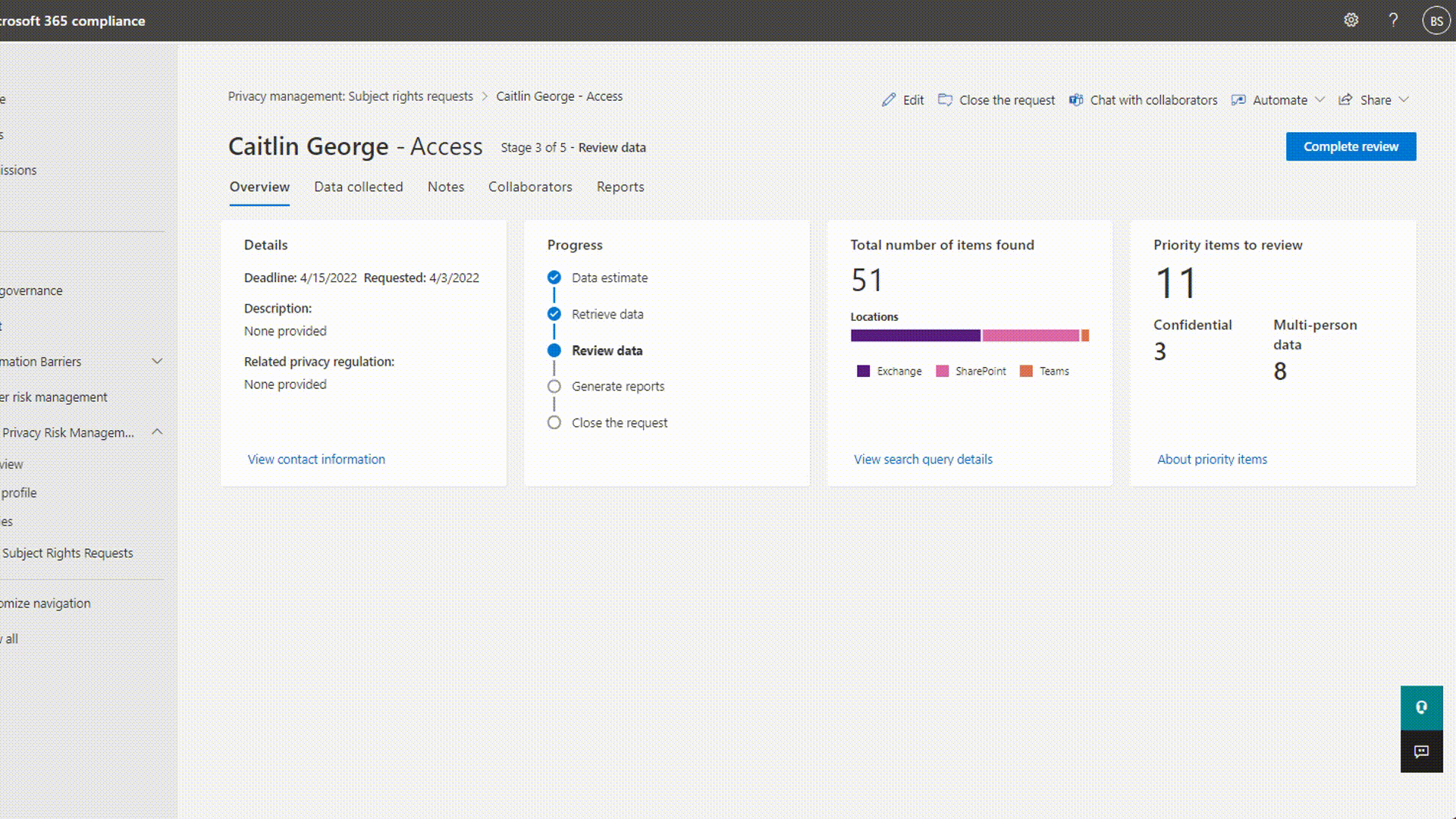Viewport: 1456px width, 819px height.
Task: Click the locations distribution bar chart
Action: 971,334
